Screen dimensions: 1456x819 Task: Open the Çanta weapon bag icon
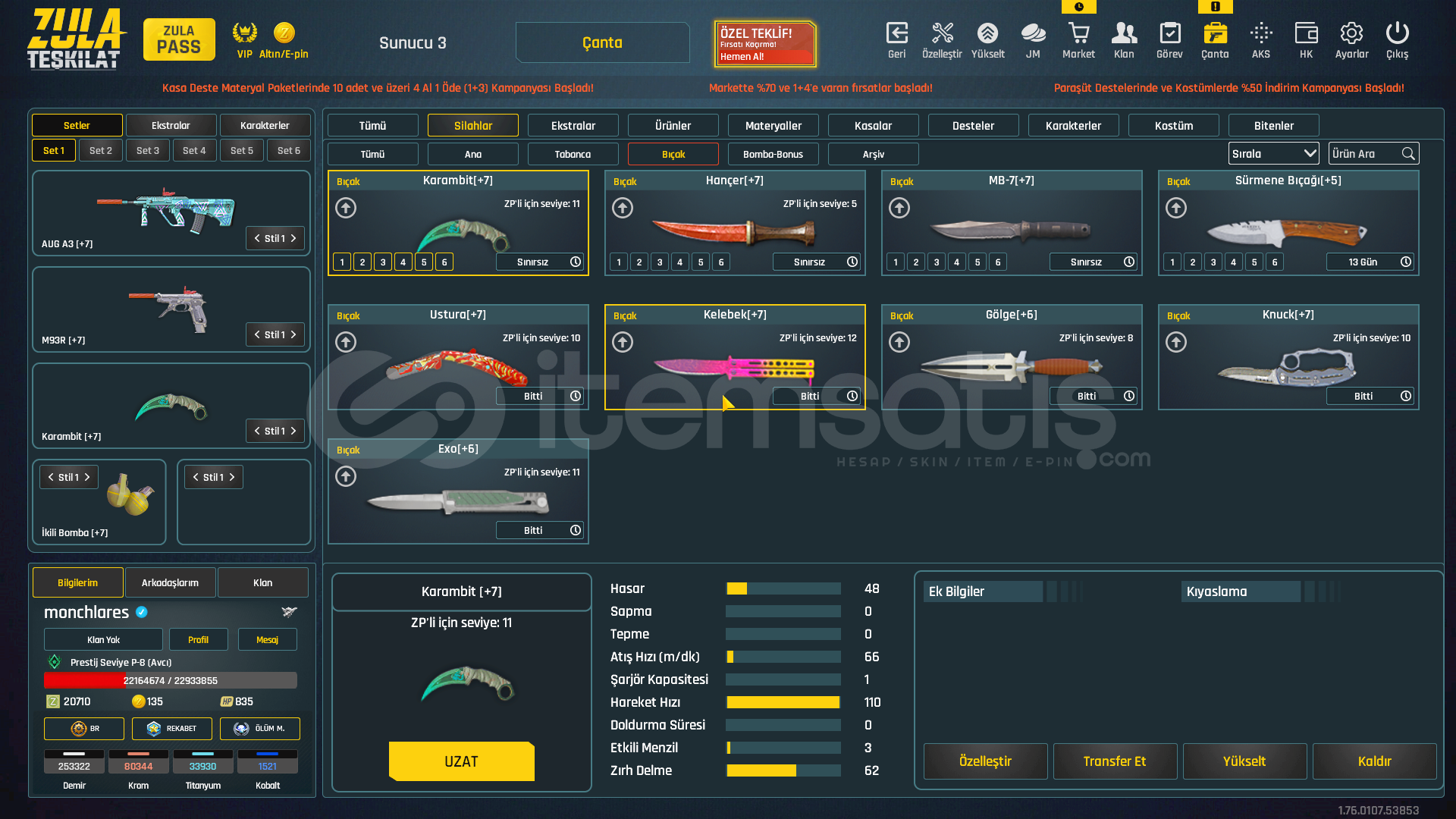click(1215, 33)
